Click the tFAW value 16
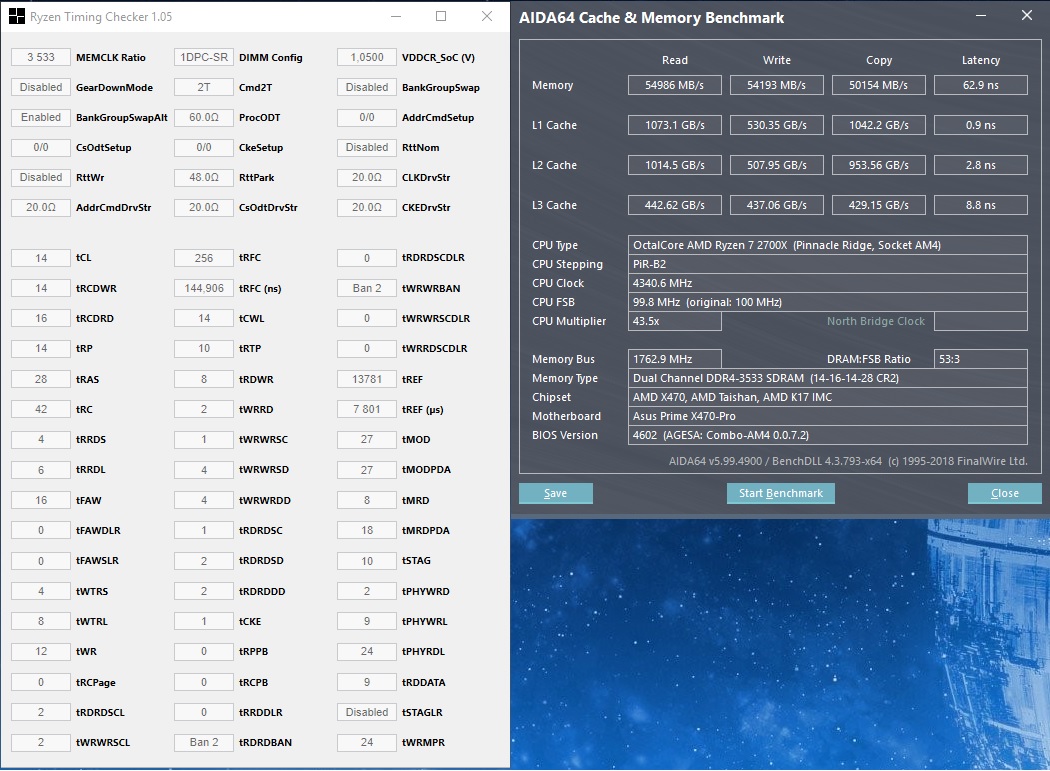The image size is (1050, 771). coord(41,500)
